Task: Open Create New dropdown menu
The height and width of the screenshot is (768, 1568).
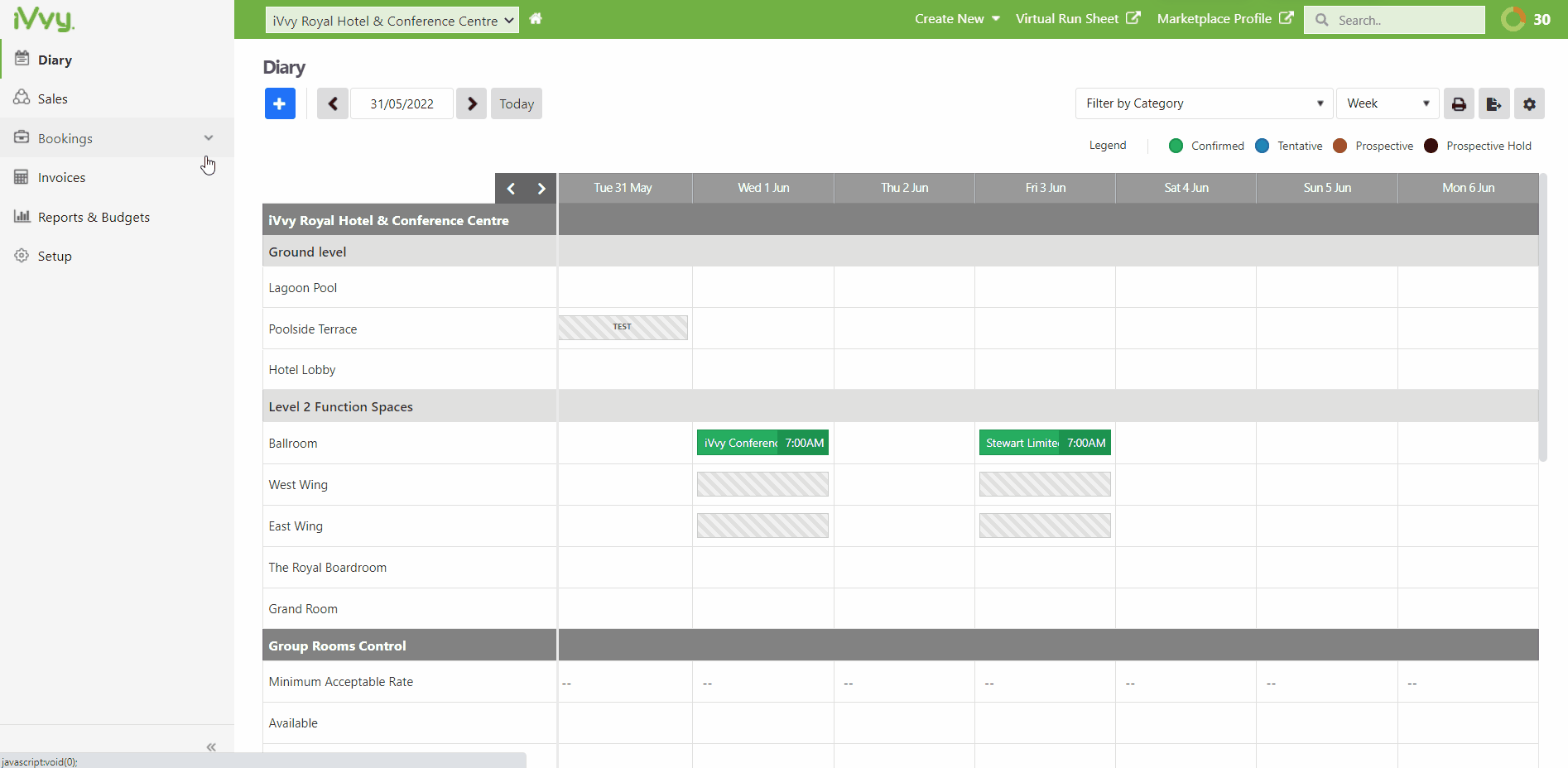Action: (x=957, y=19)
